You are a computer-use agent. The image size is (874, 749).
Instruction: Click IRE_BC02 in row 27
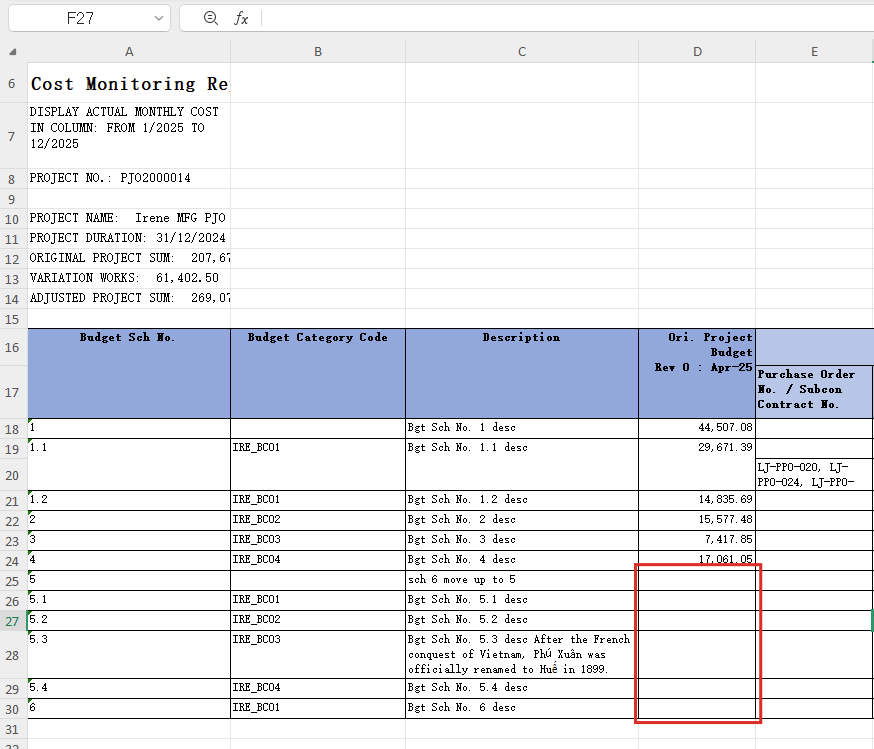pos(318,621)
